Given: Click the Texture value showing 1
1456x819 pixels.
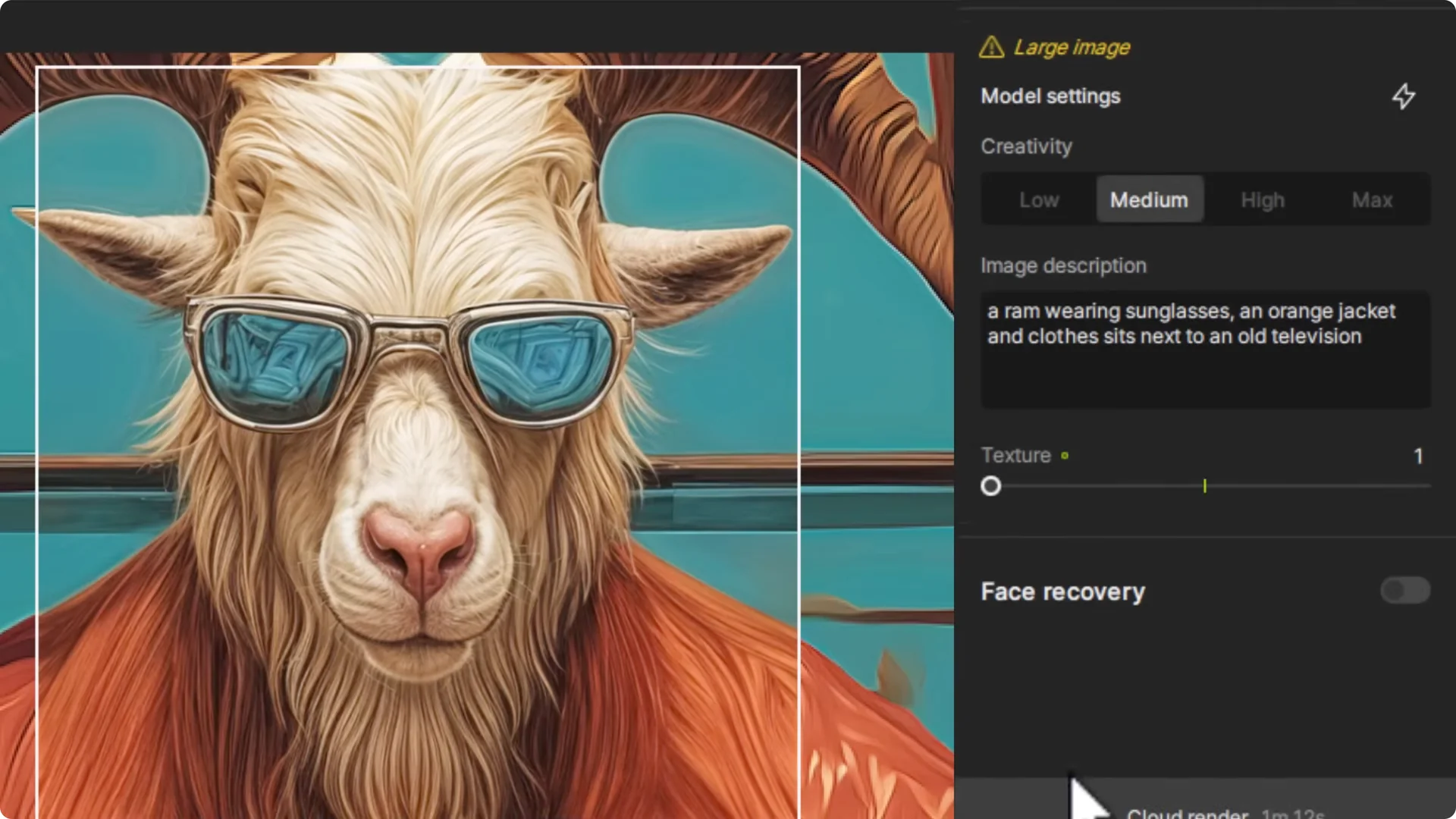Looking at the screenshot, I should (1418, 456).
